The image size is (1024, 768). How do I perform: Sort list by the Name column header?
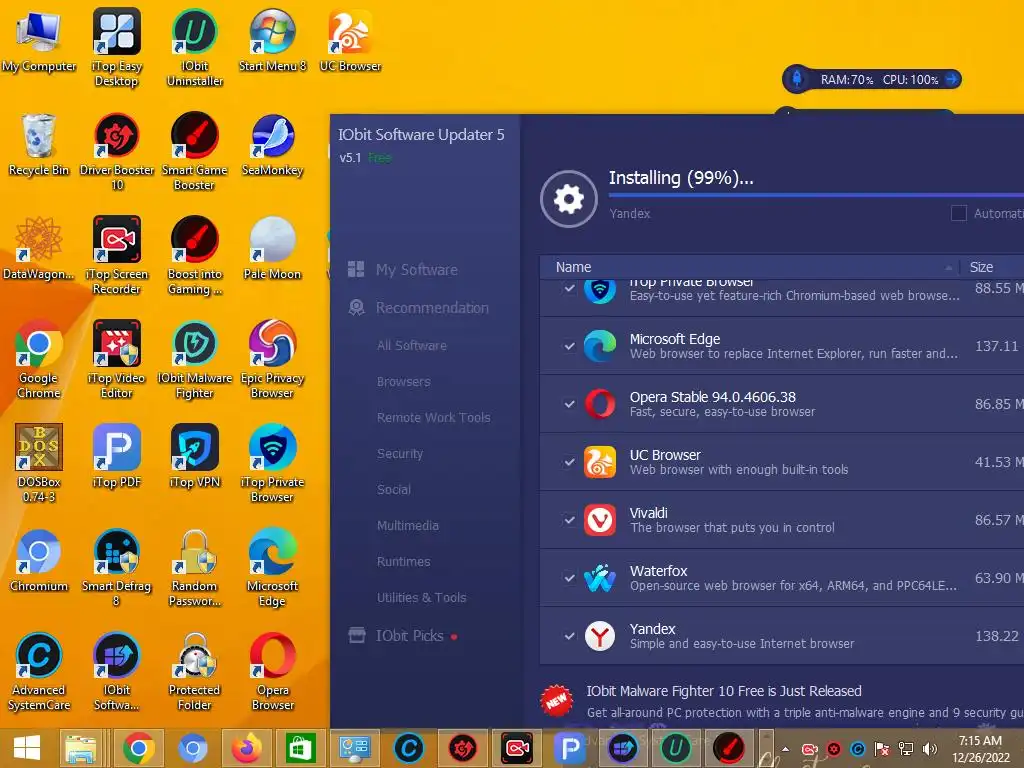coord(749,267)
